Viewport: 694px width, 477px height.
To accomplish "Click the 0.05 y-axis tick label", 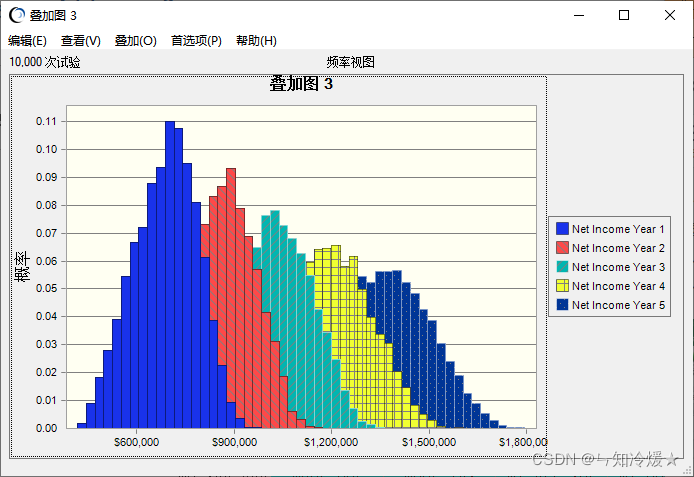I will pos(46,289).
